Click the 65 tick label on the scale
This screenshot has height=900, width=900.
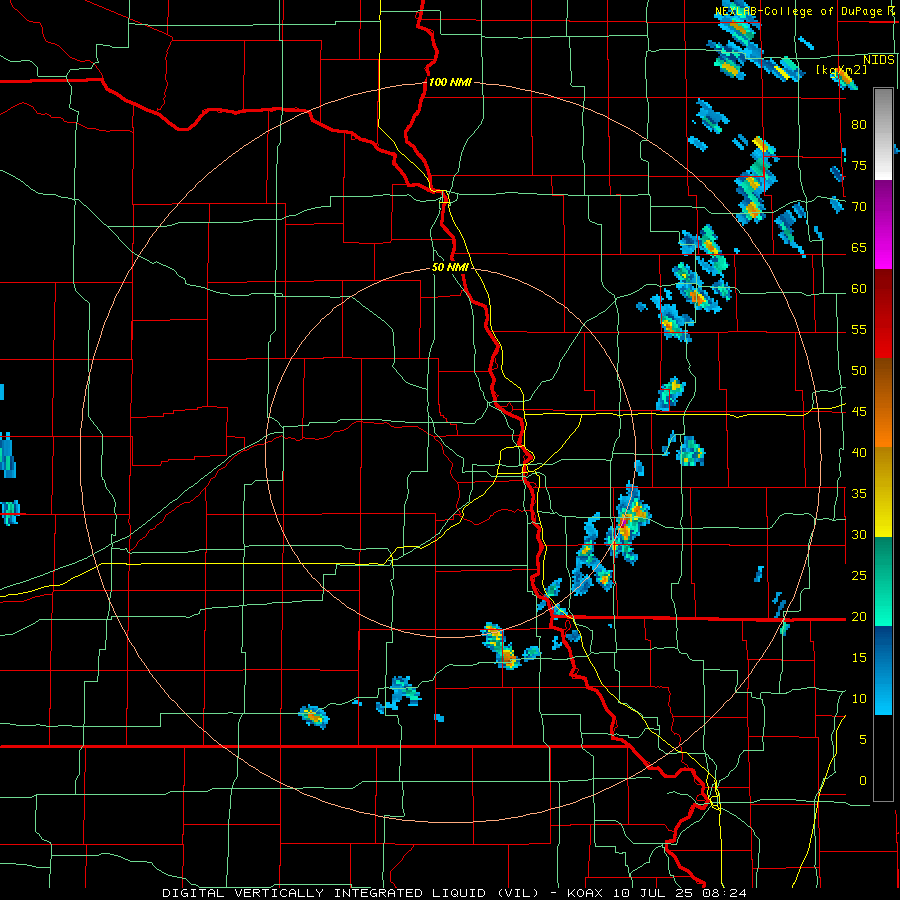(x=859, y=247)
